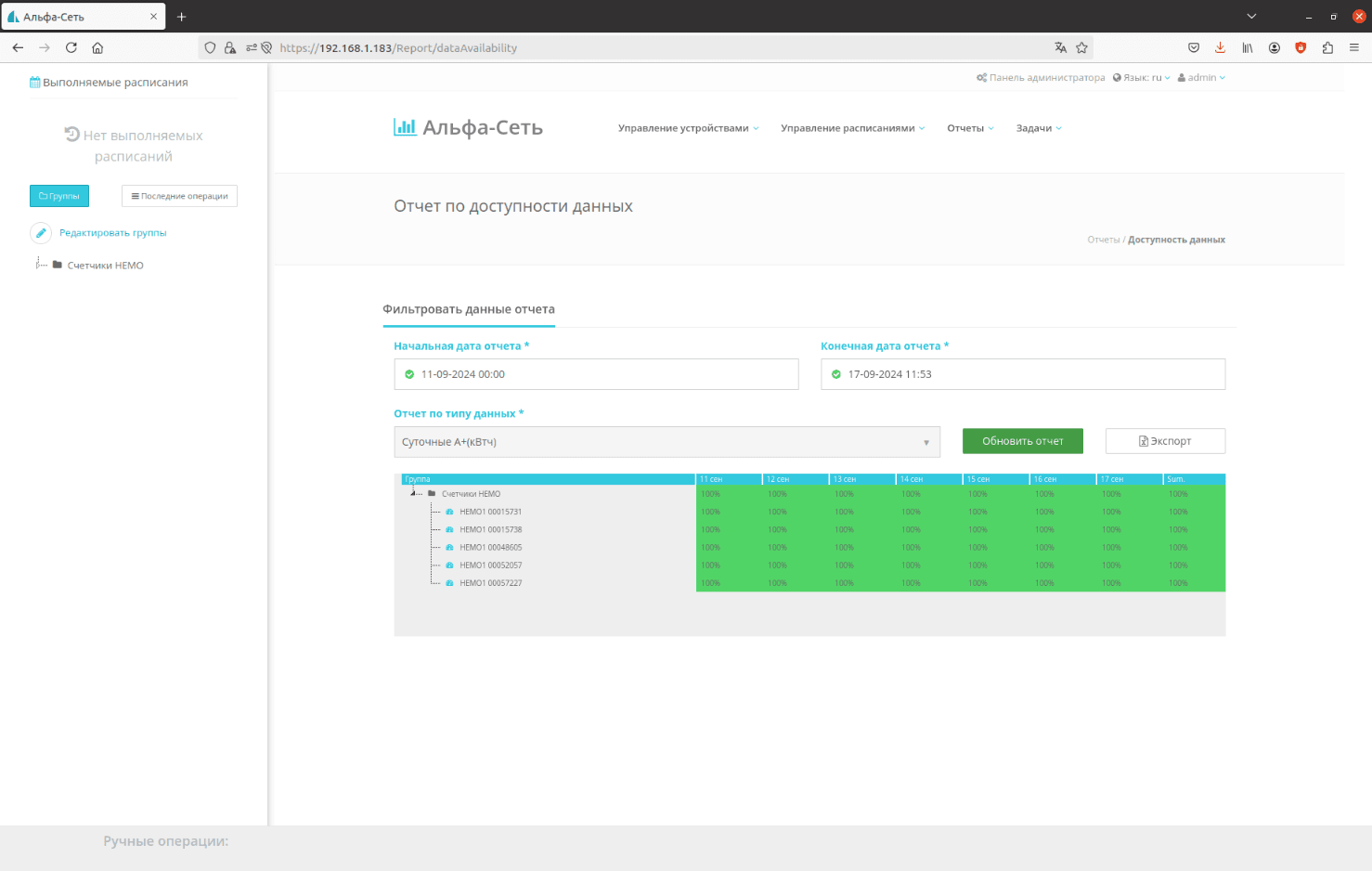Open the Задачи menu
This screenshot has height=871, width=1372.
click(1039, 128)
